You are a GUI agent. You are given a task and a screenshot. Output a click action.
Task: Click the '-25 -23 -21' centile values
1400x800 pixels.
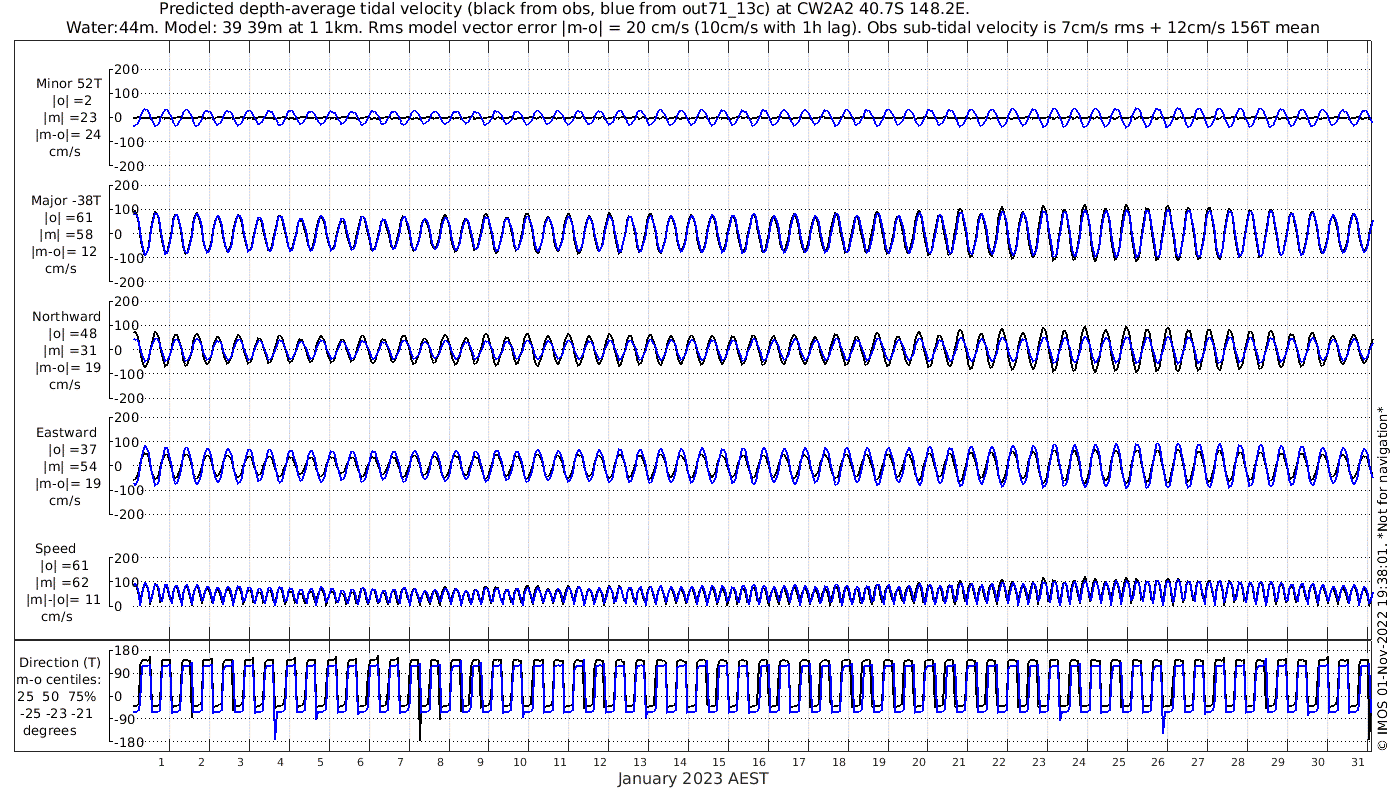click(58, 713)
